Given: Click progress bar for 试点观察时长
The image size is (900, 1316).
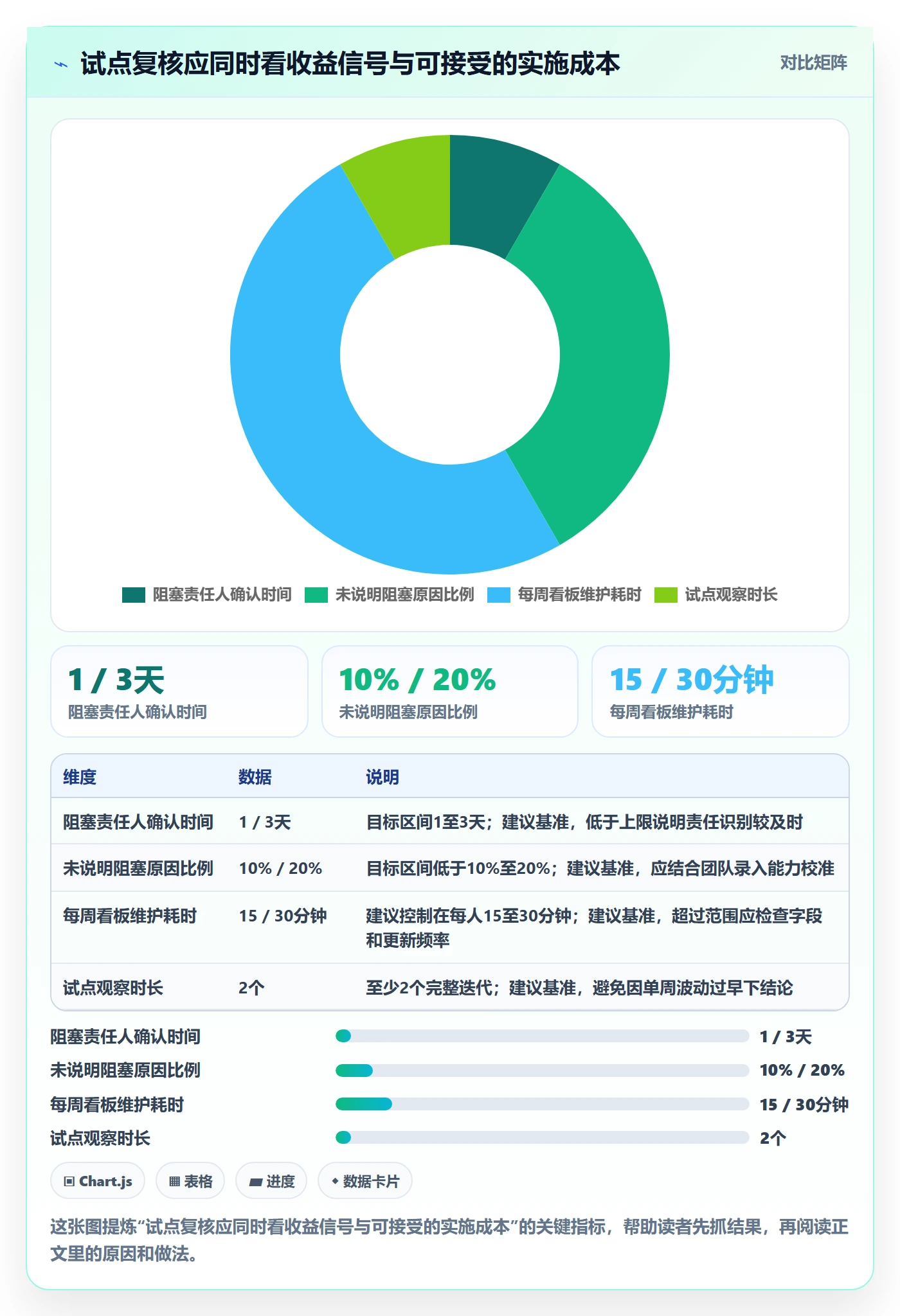Looking at the screenshot, I should click(542, 1137).
